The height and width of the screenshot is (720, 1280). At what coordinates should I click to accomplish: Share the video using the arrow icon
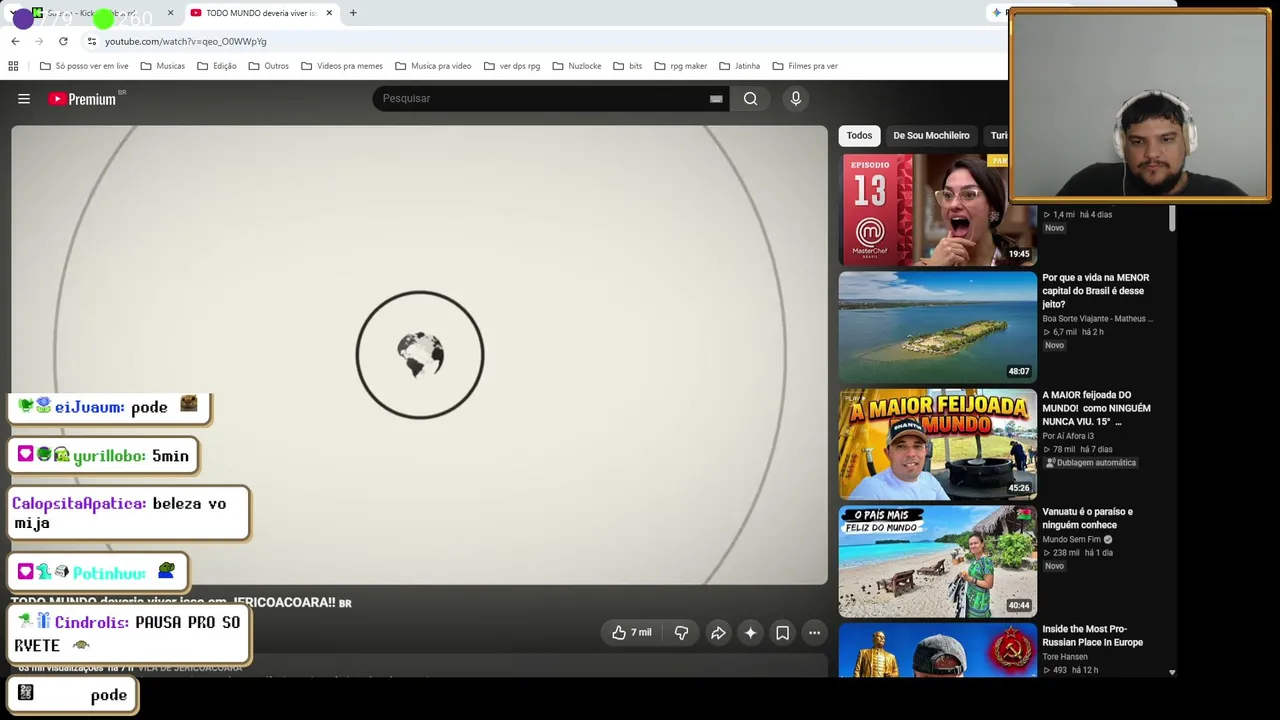[718, 632]
